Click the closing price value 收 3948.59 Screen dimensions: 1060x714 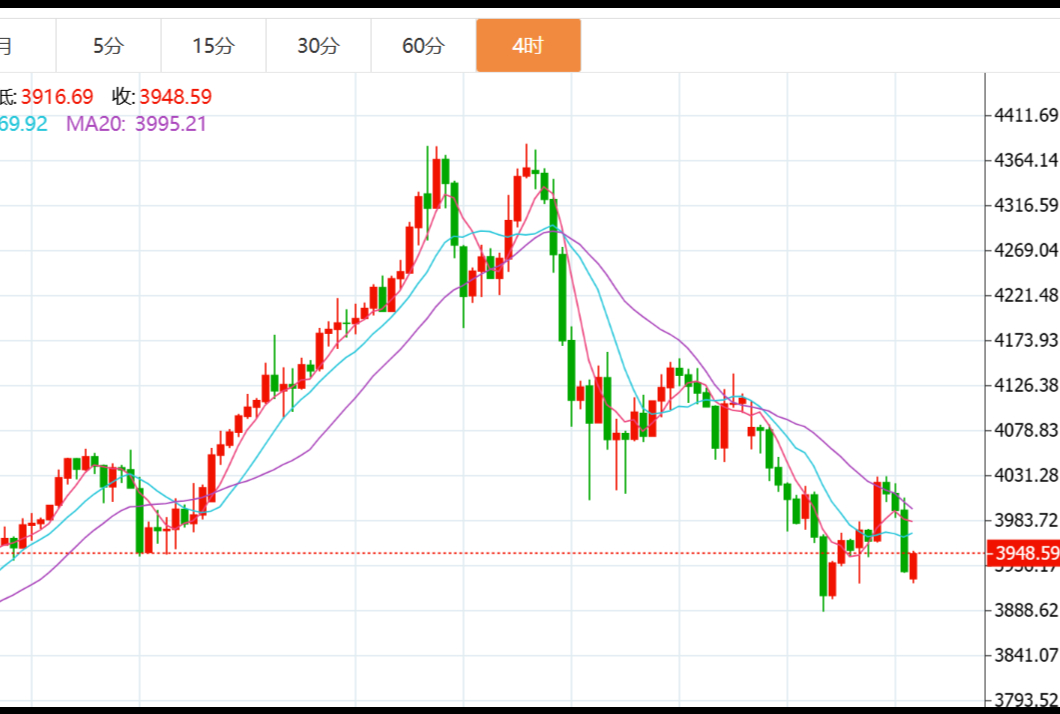[162, 97]
